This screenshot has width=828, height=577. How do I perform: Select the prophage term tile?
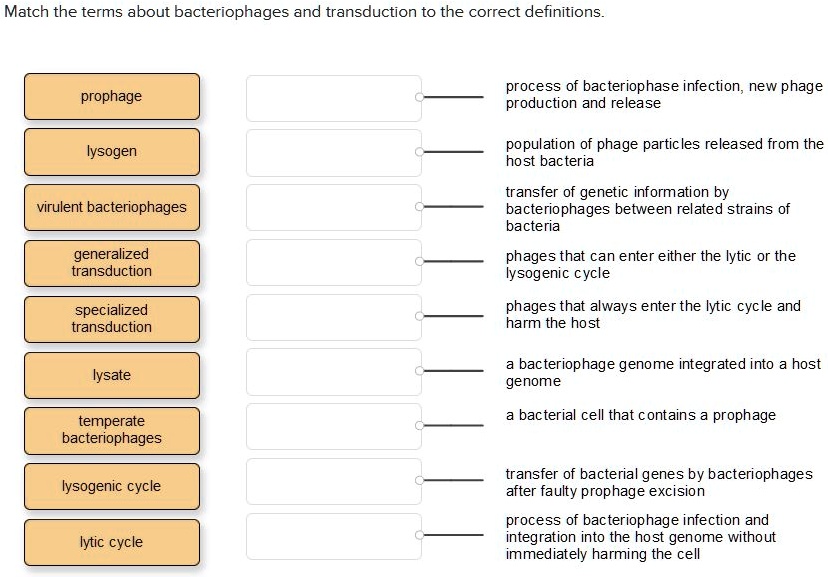pyautogui.click(x=111, y=97)
